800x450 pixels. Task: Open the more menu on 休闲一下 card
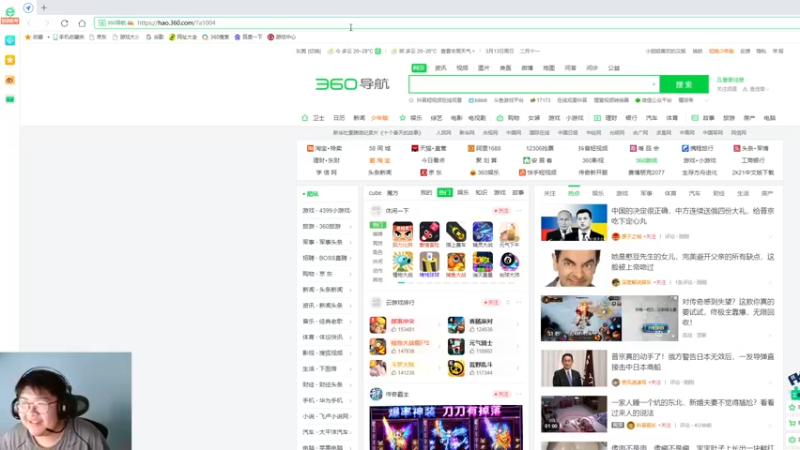coord(519,211)
